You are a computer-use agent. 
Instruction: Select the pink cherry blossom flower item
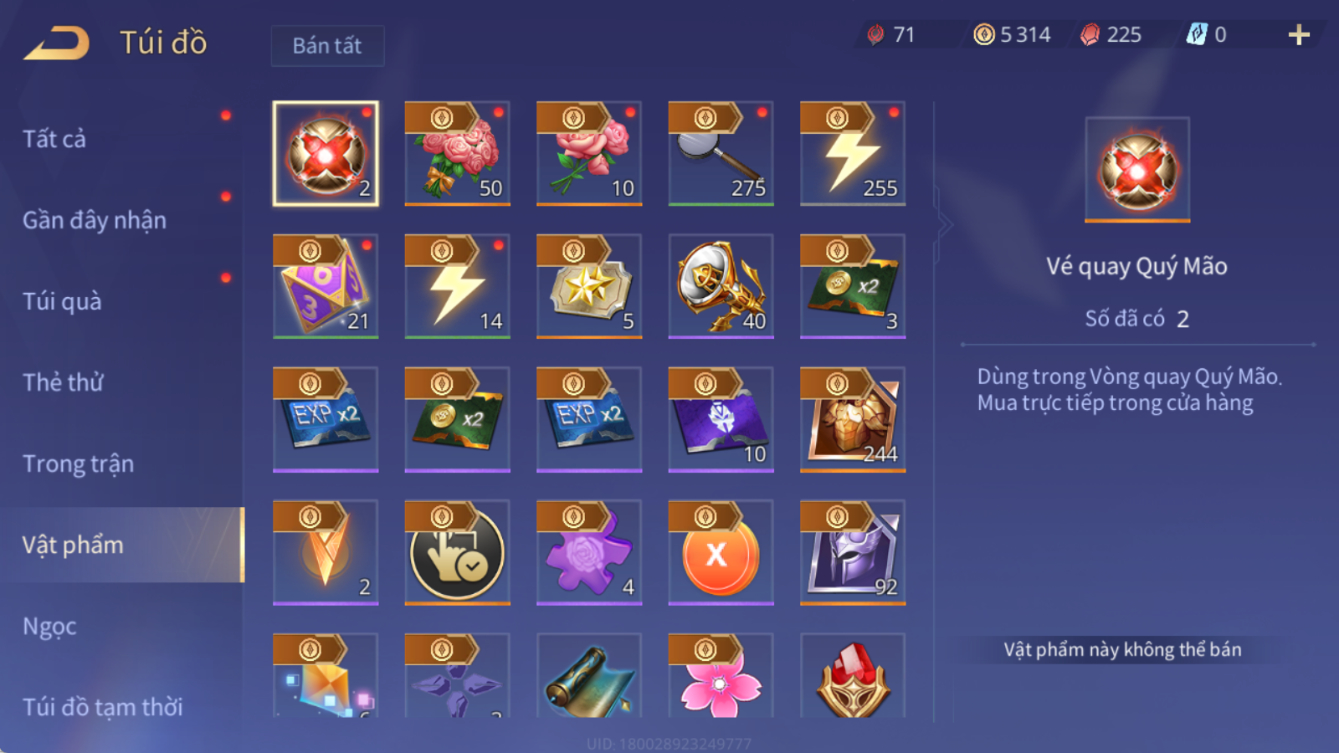(x=721, y=675)
